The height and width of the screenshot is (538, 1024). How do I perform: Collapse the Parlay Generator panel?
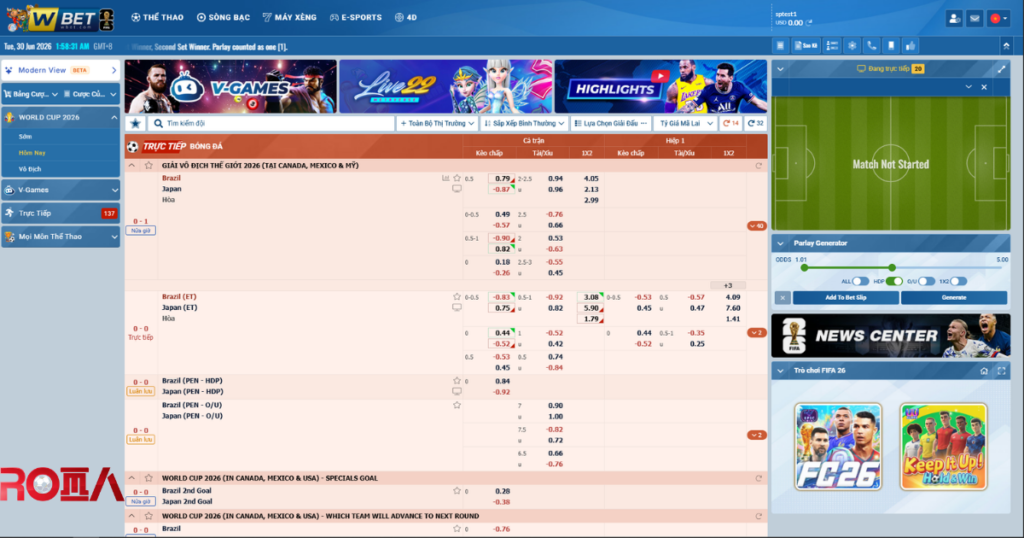[x=780, y=243]
